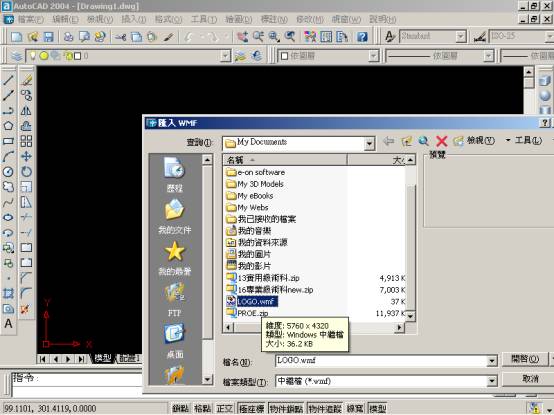
Task: Select the Spline tool
Action: pyautogui.click(x=8, y=202)
